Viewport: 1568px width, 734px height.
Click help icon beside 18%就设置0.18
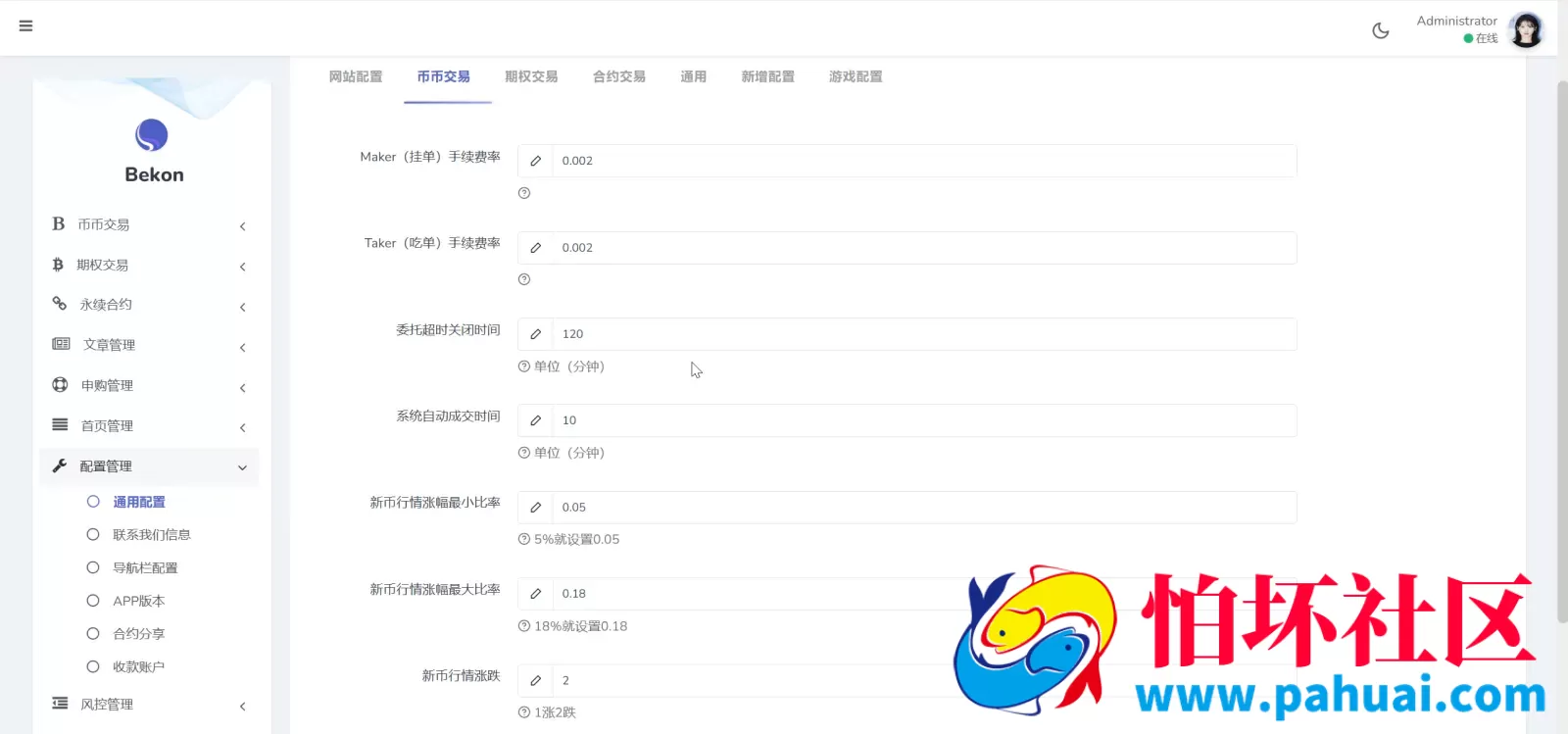coord(524,626)
